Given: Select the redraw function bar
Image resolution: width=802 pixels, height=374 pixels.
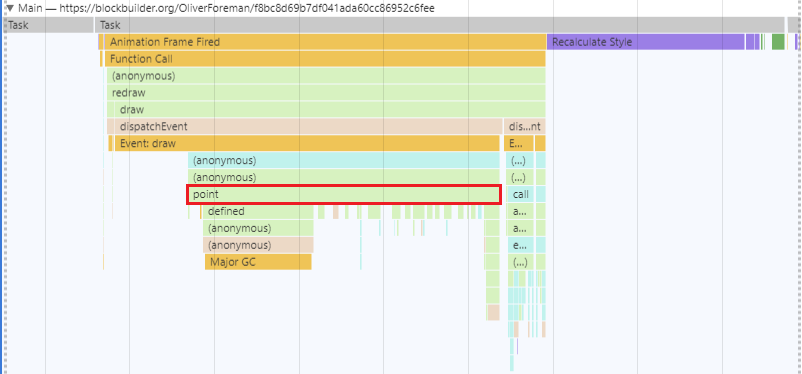Looking at the screenshot, I should 326,93.
